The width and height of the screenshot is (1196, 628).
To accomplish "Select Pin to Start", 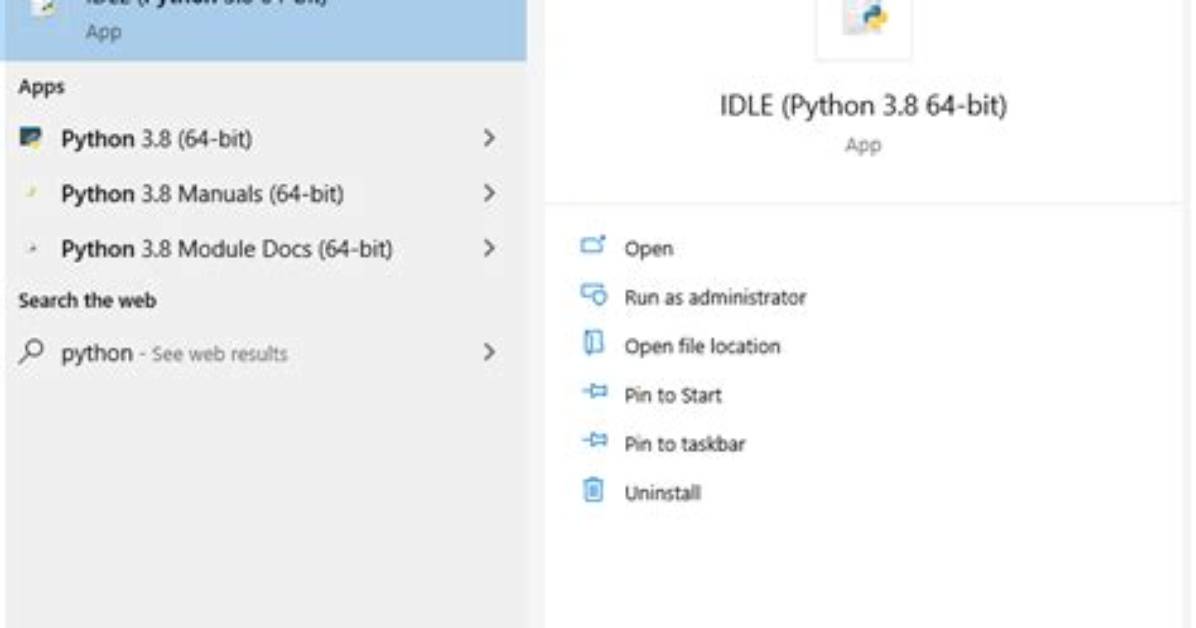I will [x=672, y=395].
